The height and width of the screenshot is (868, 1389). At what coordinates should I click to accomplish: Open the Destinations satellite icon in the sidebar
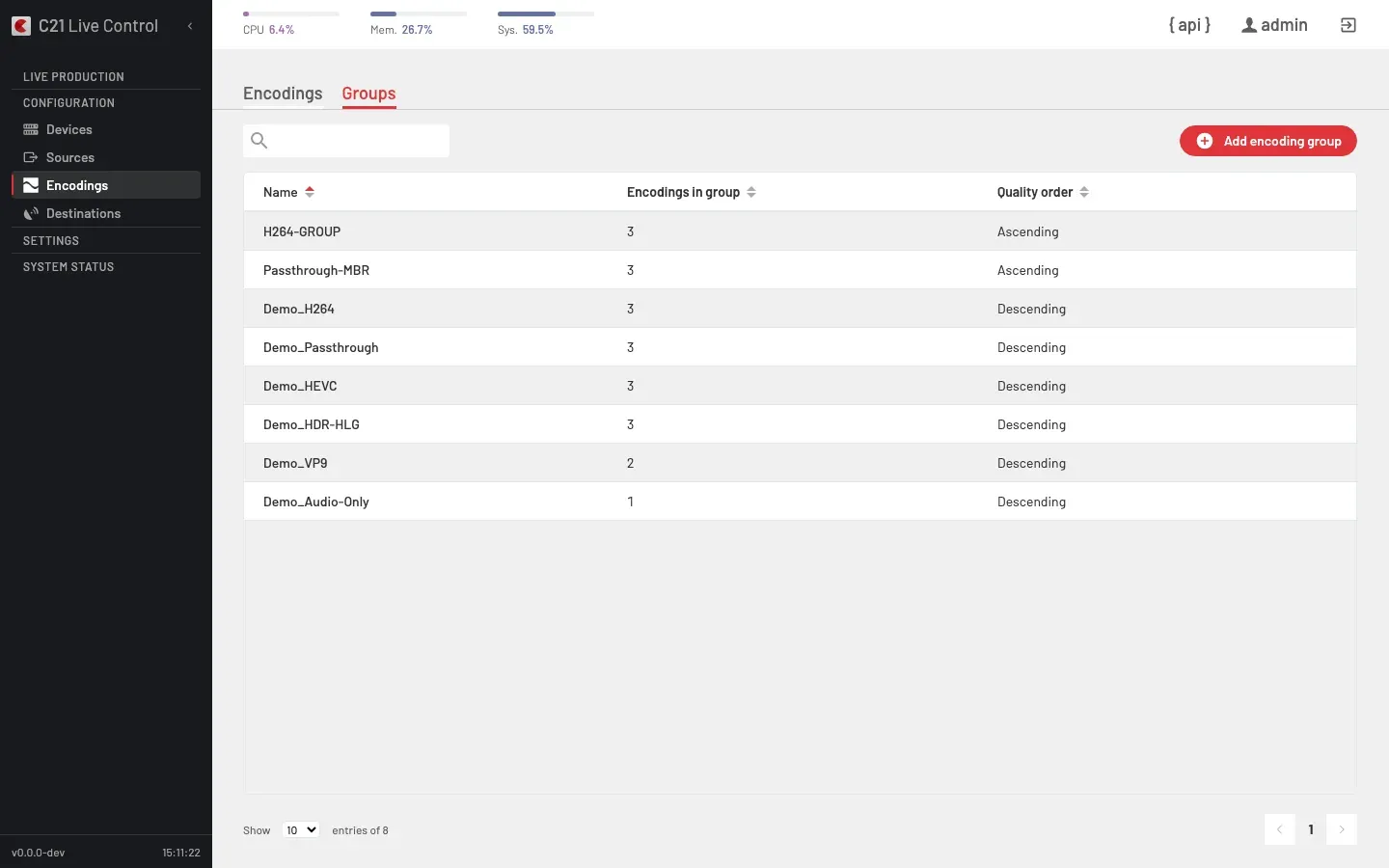(31, 213)
